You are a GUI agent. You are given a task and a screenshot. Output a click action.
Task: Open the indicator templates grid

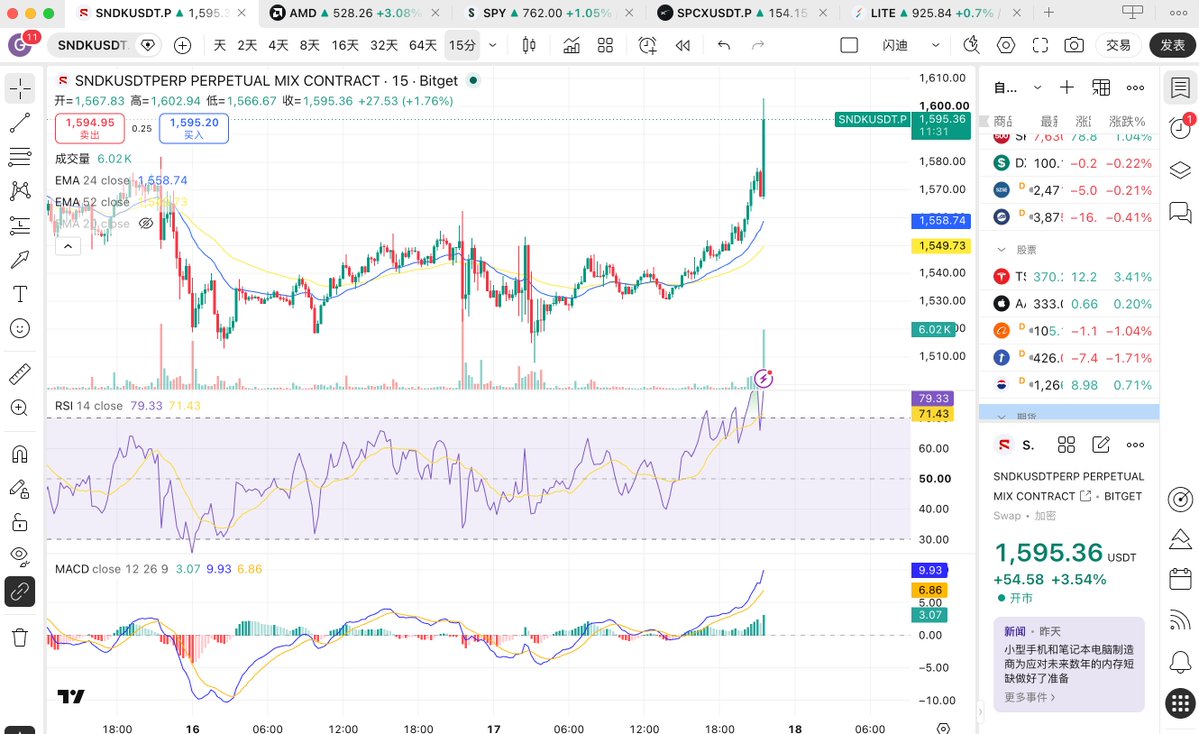click(x=606, y=46)
